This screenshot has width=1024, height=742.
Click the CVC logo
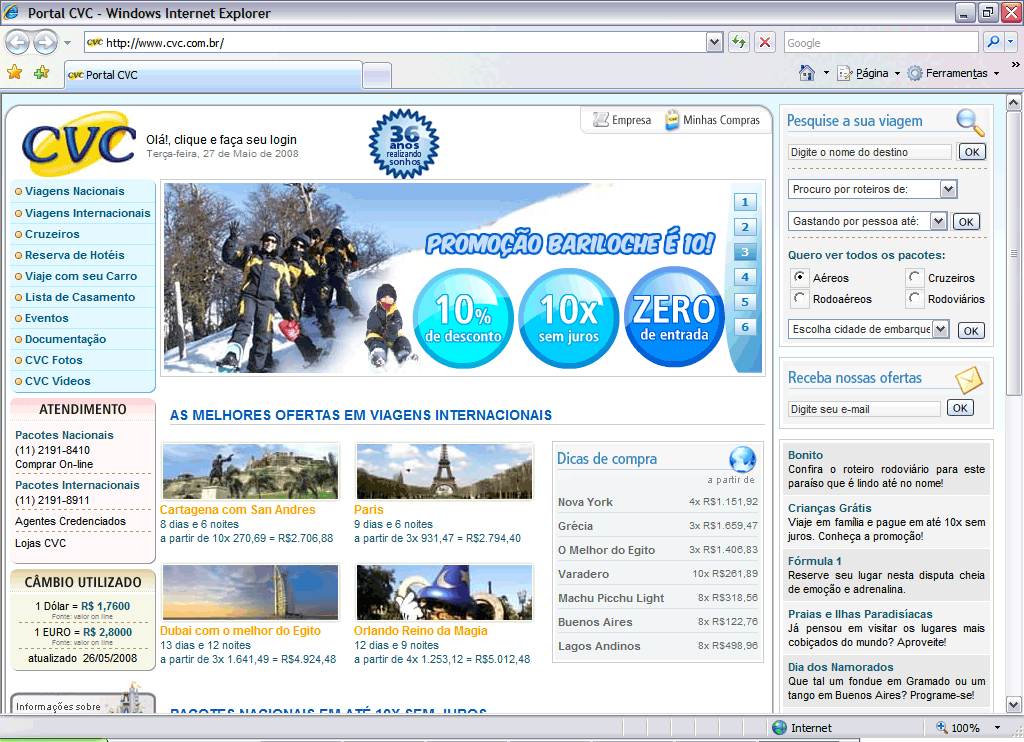point(79,144)
